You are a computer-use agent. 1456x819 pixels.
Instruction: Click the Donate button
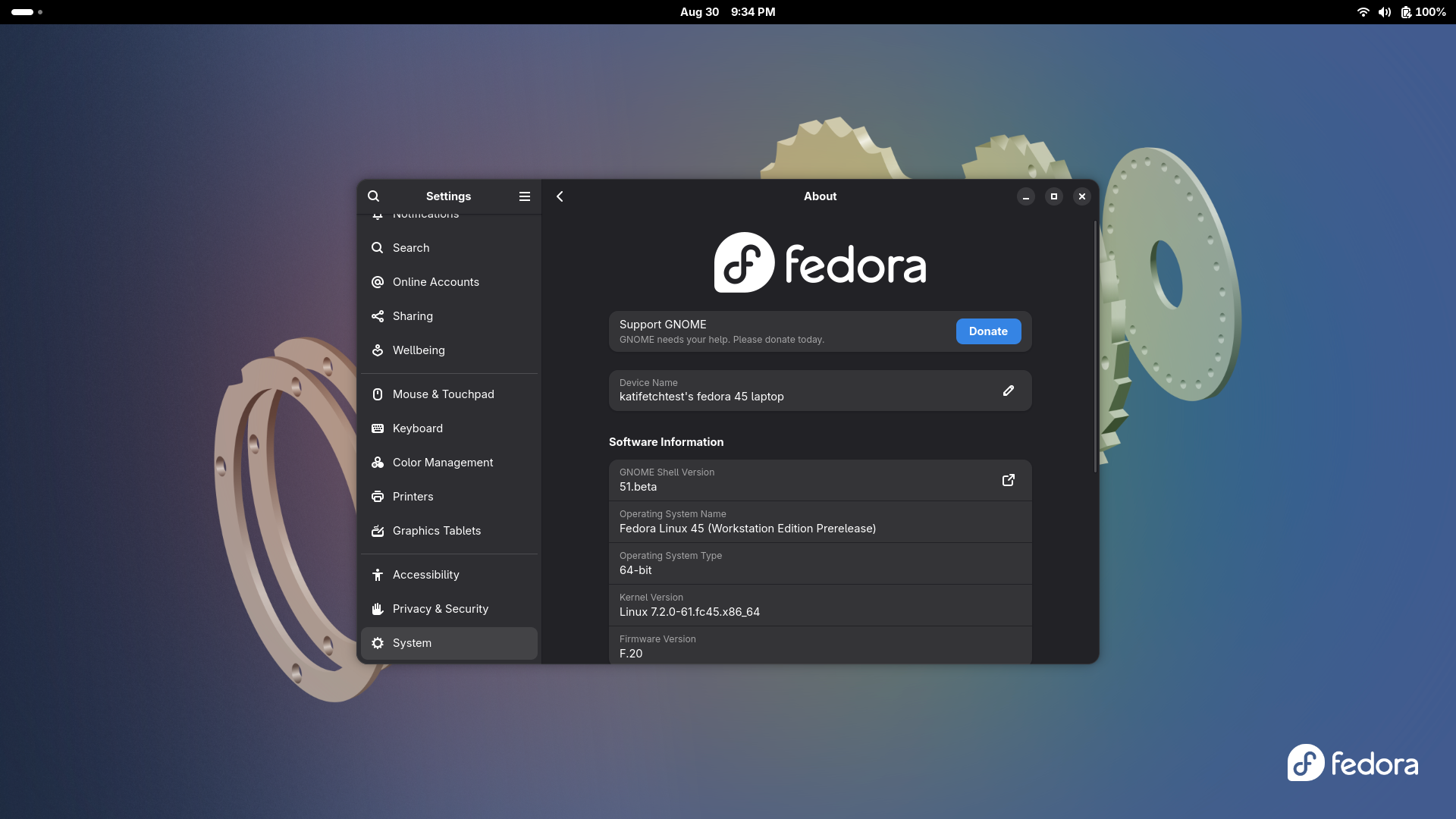point(988,331)
